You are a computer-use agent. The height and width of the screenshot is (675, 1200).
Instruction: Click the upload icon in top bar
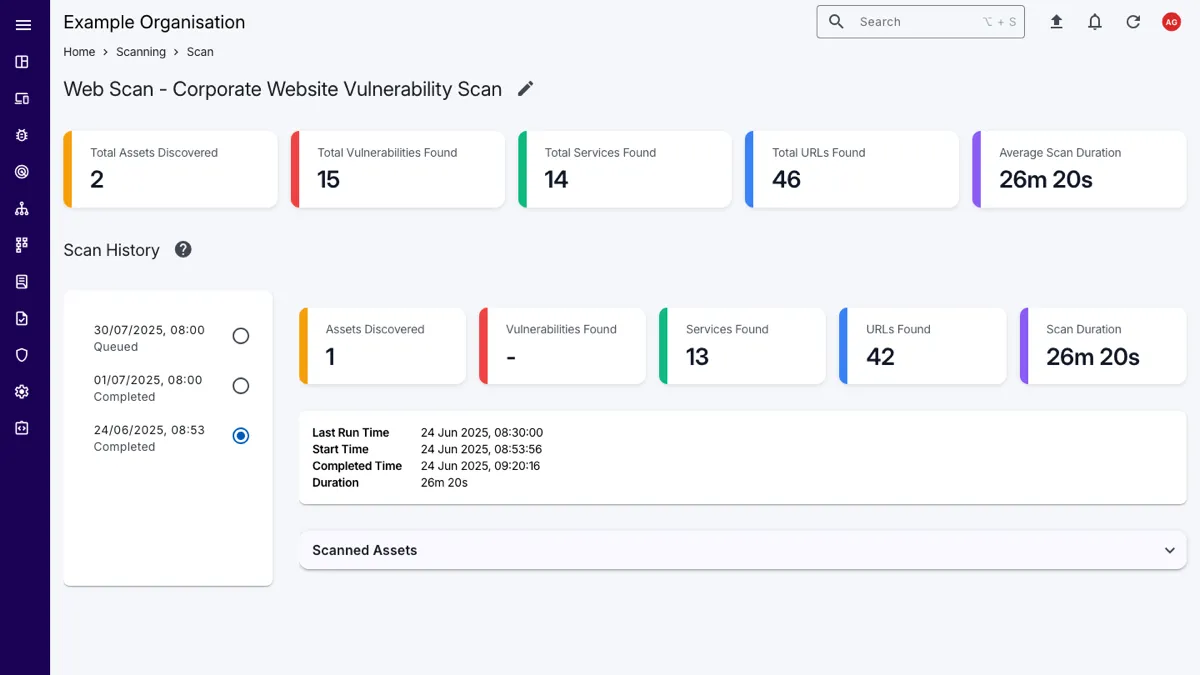[1056, 22]
